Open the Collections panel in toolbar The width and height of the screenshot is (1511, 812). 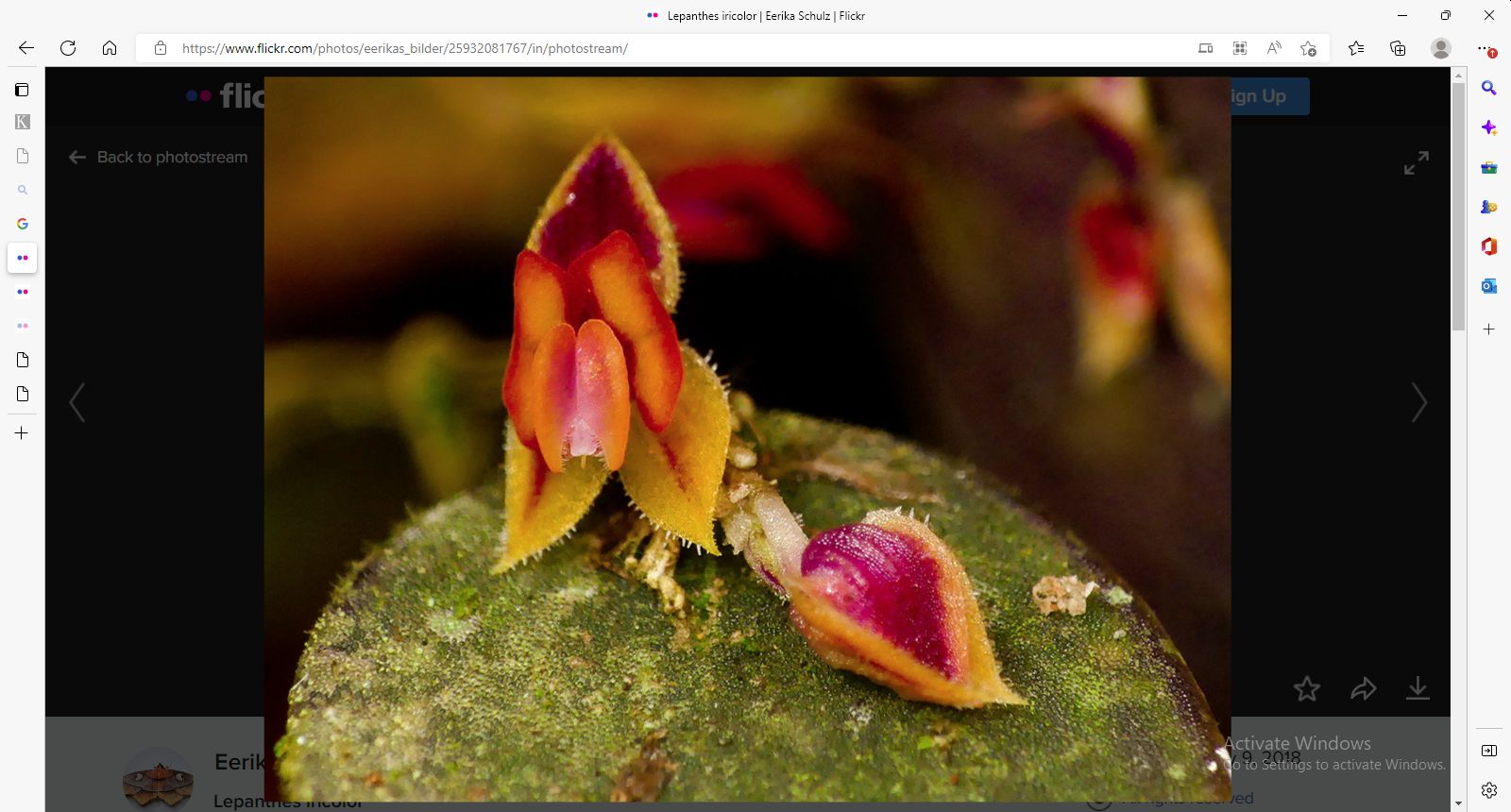click(x=1398, y=48)
